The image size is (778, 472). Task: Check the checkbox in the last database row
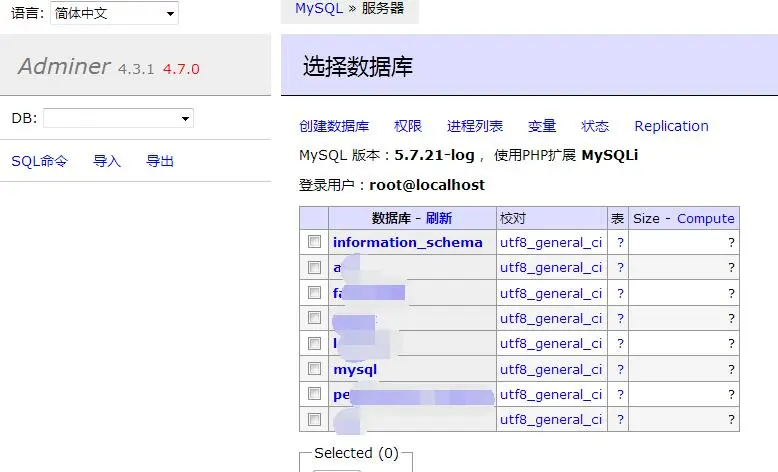pos(314,419)
